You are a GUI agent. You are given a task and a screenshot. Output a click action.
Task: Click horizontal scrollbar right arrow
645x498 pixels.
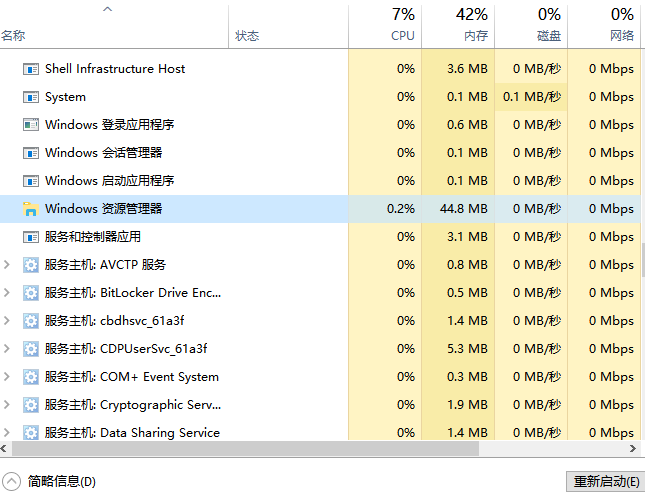coord(633,448)
